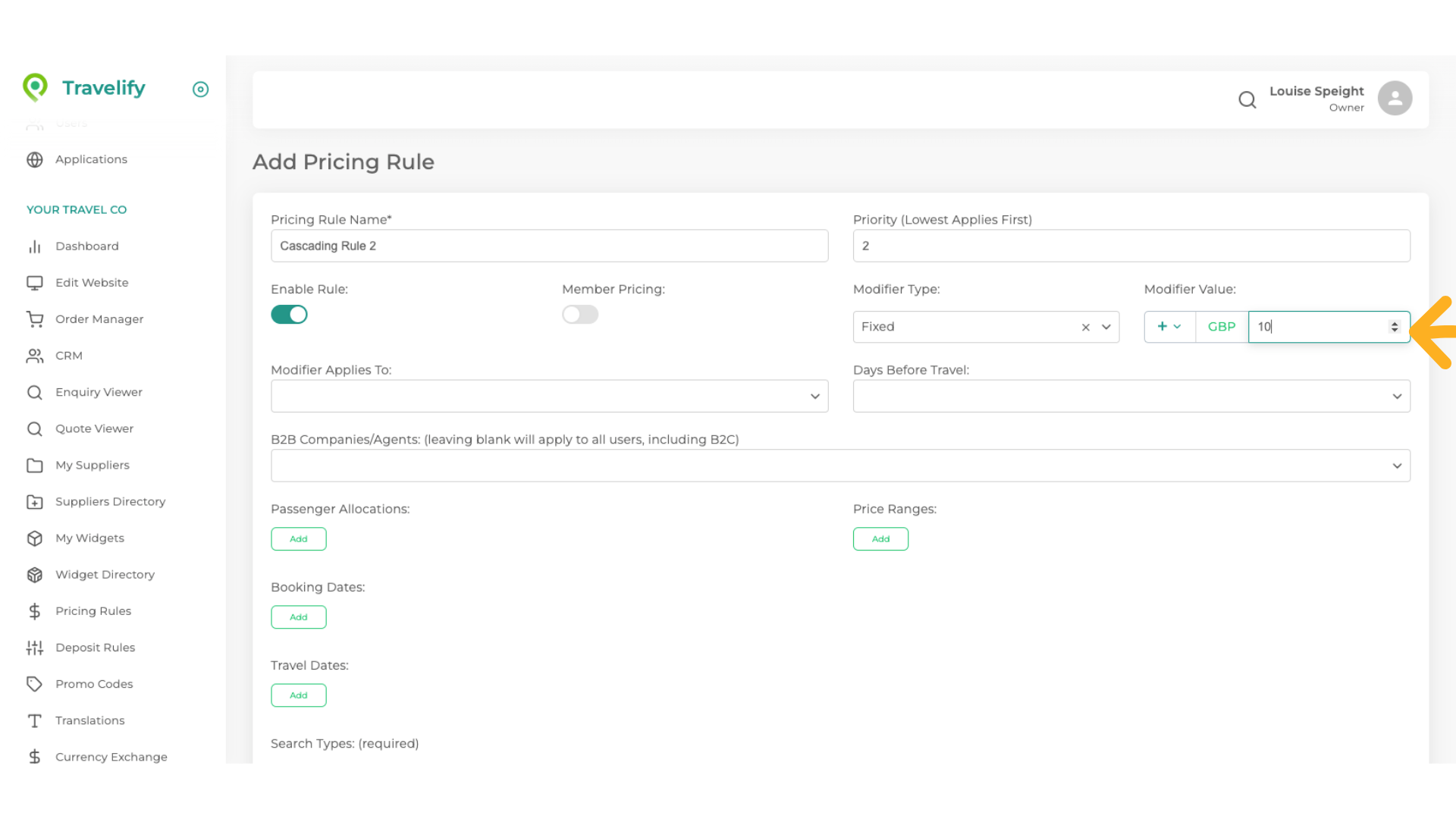
Task: Open the plus sign modifier dropdown
Action: click(1169, 327)
